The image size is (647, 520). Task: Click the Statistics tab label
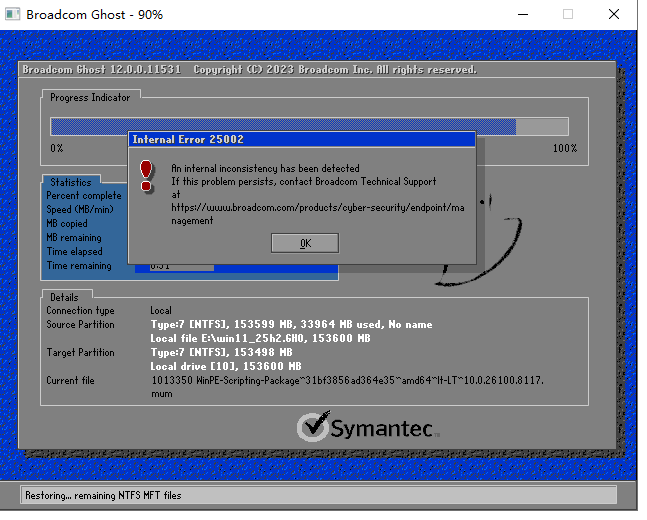pyautogui.click(x=72, y=184)
